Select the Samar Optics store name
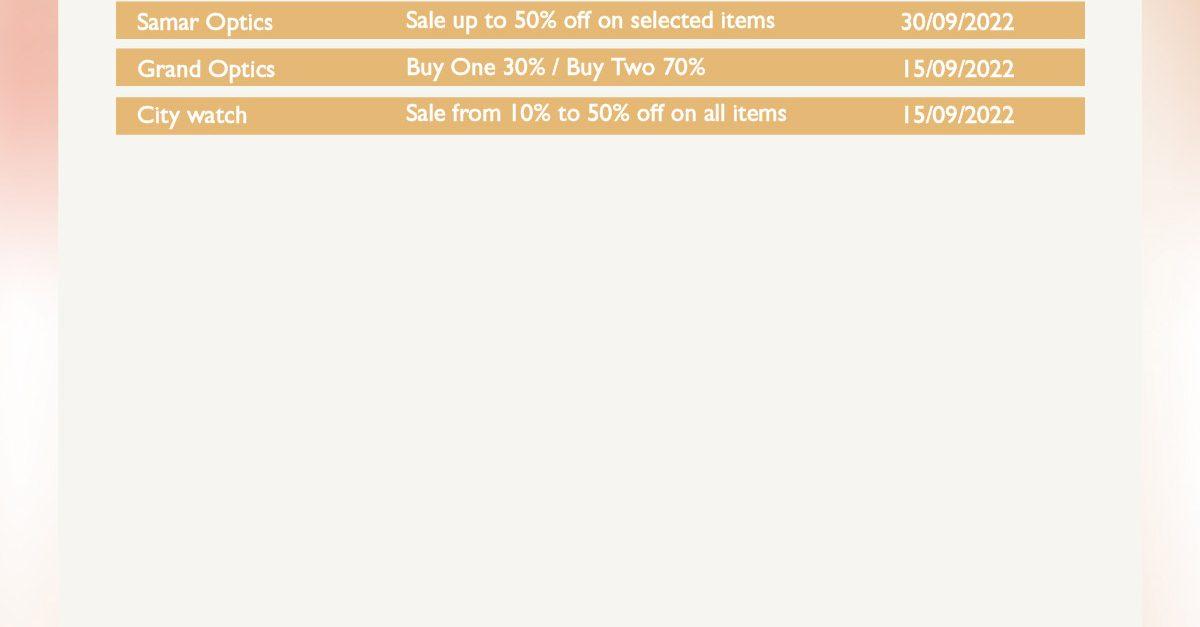Screen dimensions: 1200x627 click(x=205, y=22)
